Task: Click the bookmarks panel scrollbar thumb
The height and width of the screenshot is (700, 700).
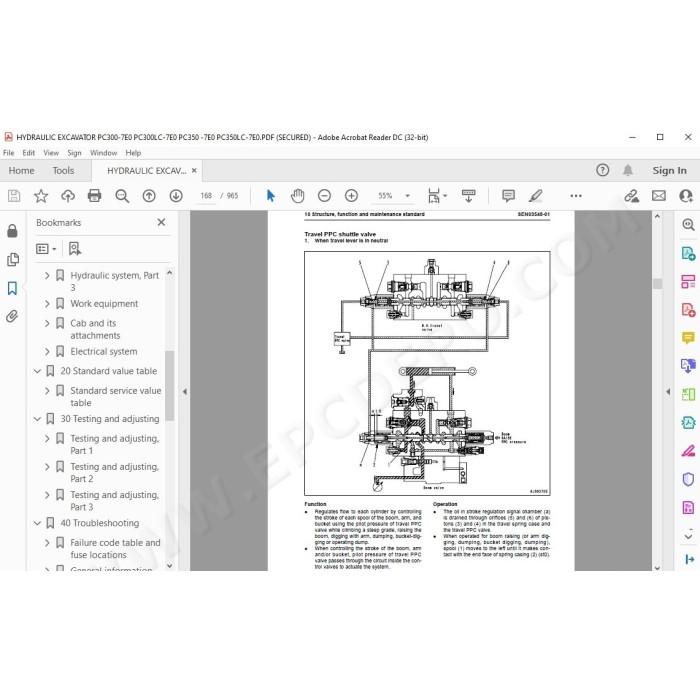Action: click(170, 385)
